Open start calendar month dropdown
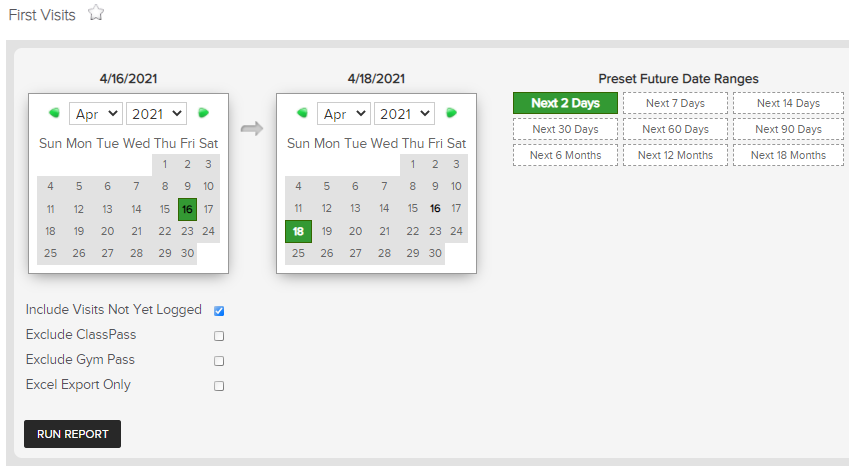Screen dimensions: 849x468 pos(96,114)
